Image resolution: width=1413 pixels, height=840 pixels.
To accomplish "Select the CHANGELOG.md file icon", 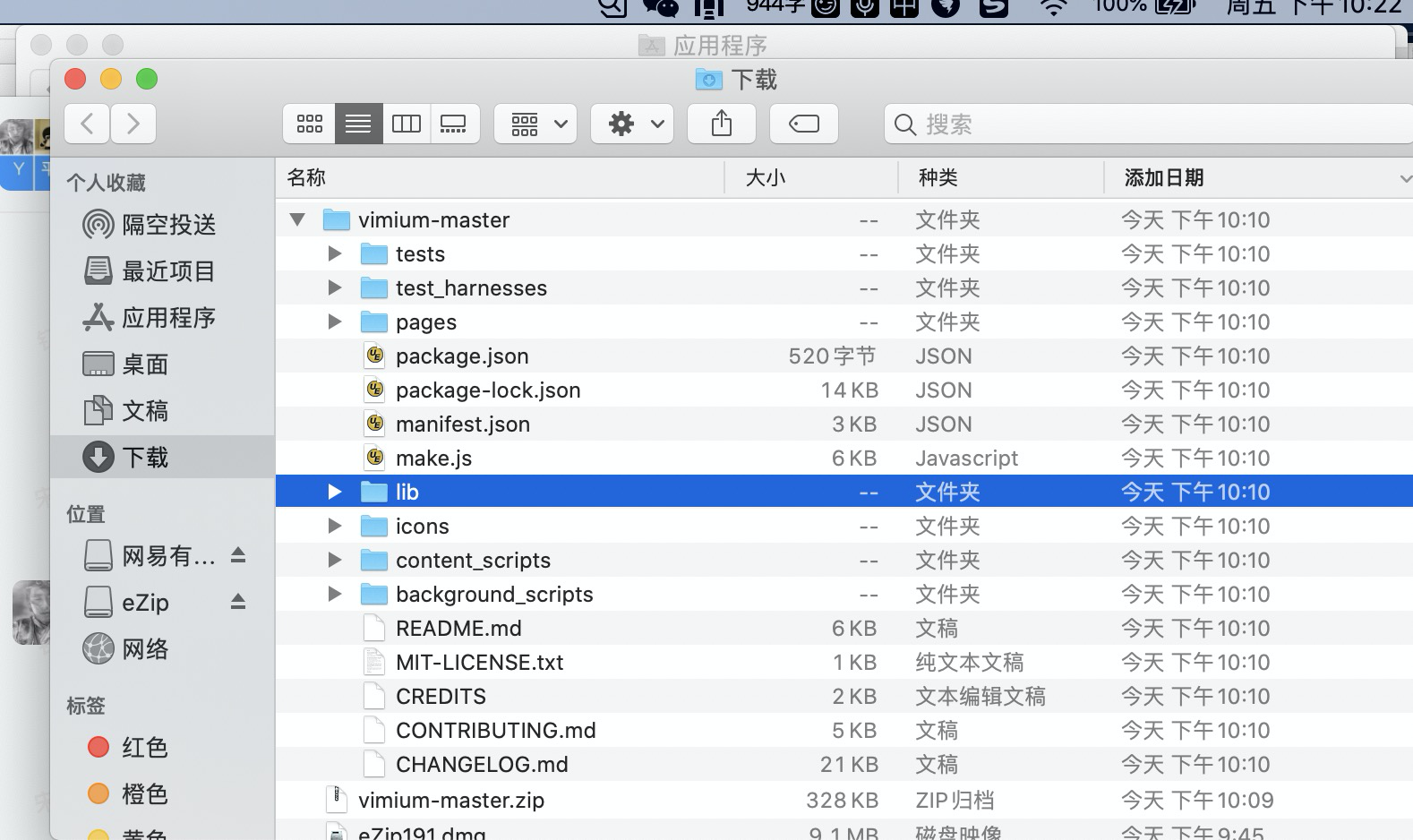I will 374,764.
